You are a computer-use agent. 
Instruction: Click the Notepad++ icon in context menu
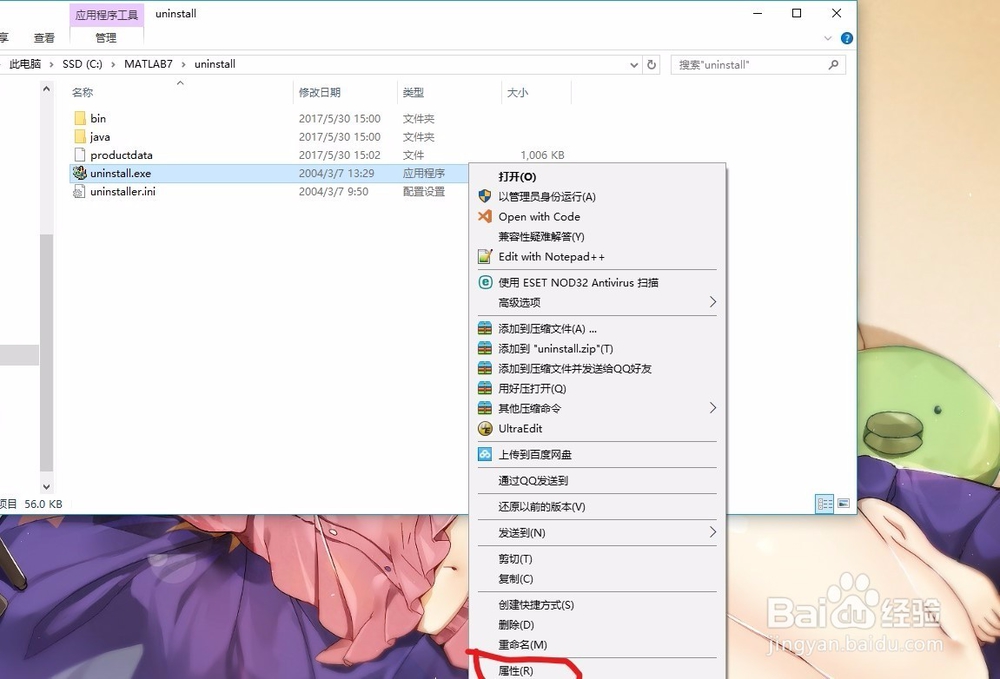pyautogui.click(x=485, y=256)
